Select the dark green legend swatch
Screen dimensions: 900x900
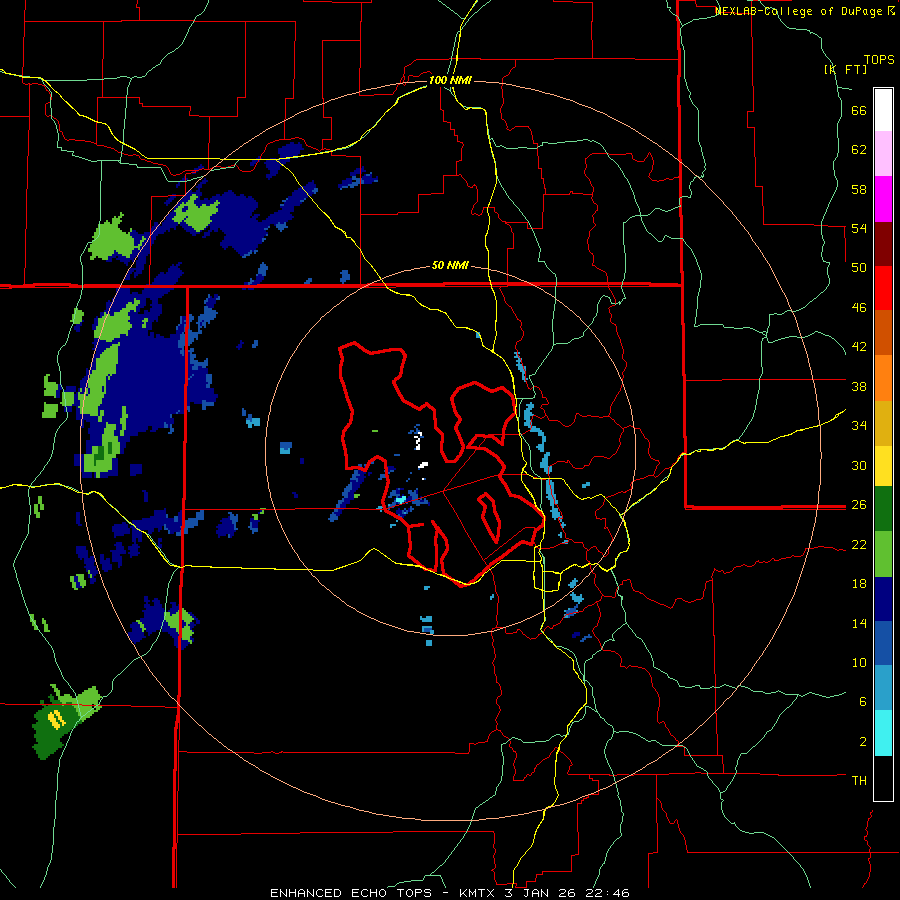pyautogui.click(x=883, y=509)
